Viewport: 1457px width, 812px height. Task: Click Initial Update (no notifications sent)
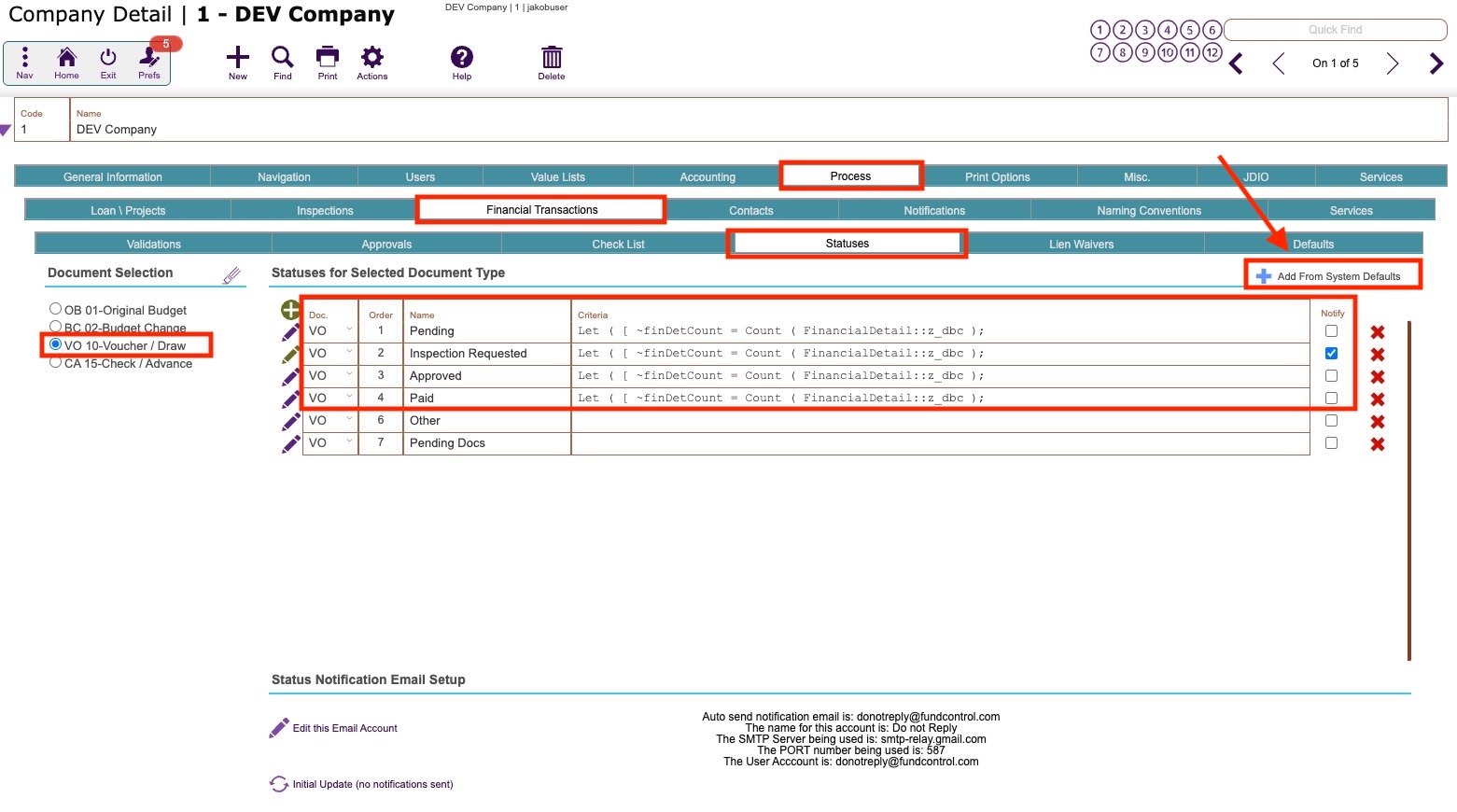click(x=361, y=784)
